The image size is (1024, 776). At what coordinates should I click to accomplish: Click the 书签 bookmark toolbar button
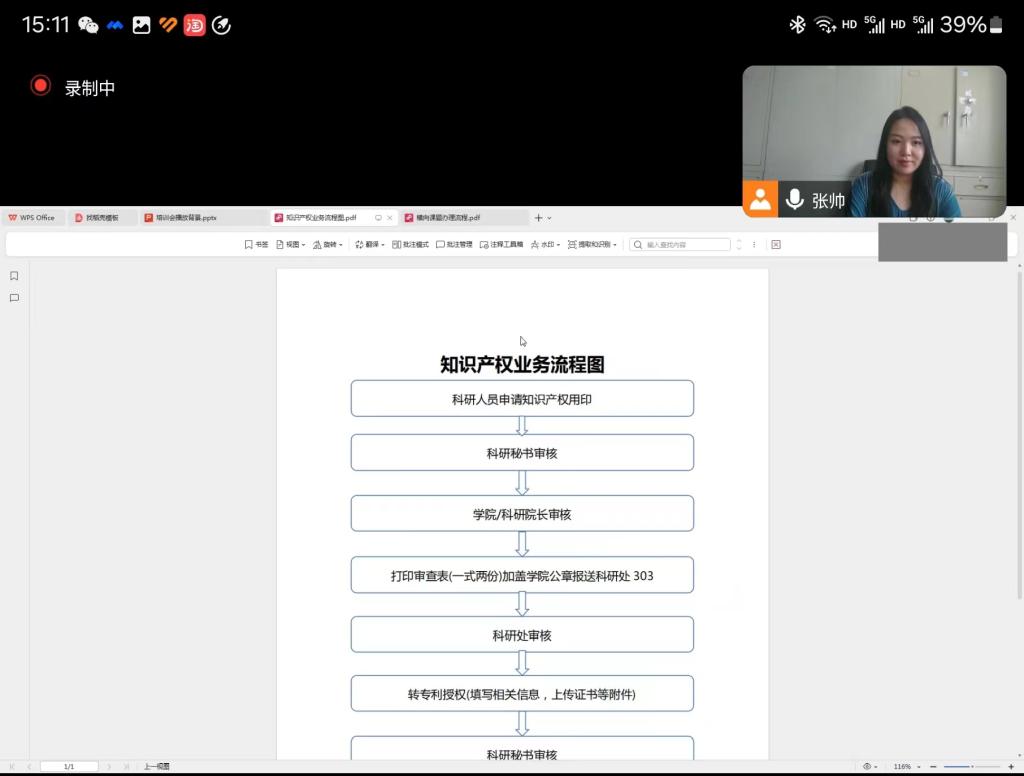[256, 245]
